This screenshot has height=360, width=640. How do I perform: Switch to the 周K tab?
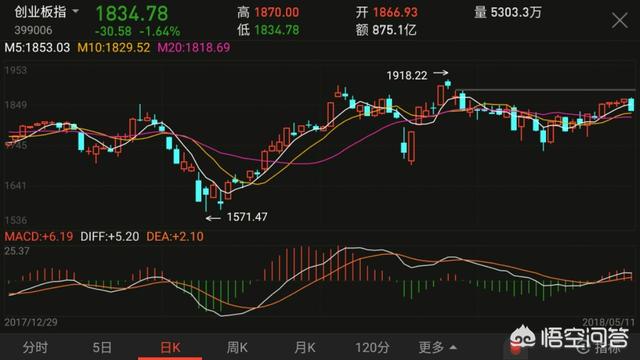(237, 347)
